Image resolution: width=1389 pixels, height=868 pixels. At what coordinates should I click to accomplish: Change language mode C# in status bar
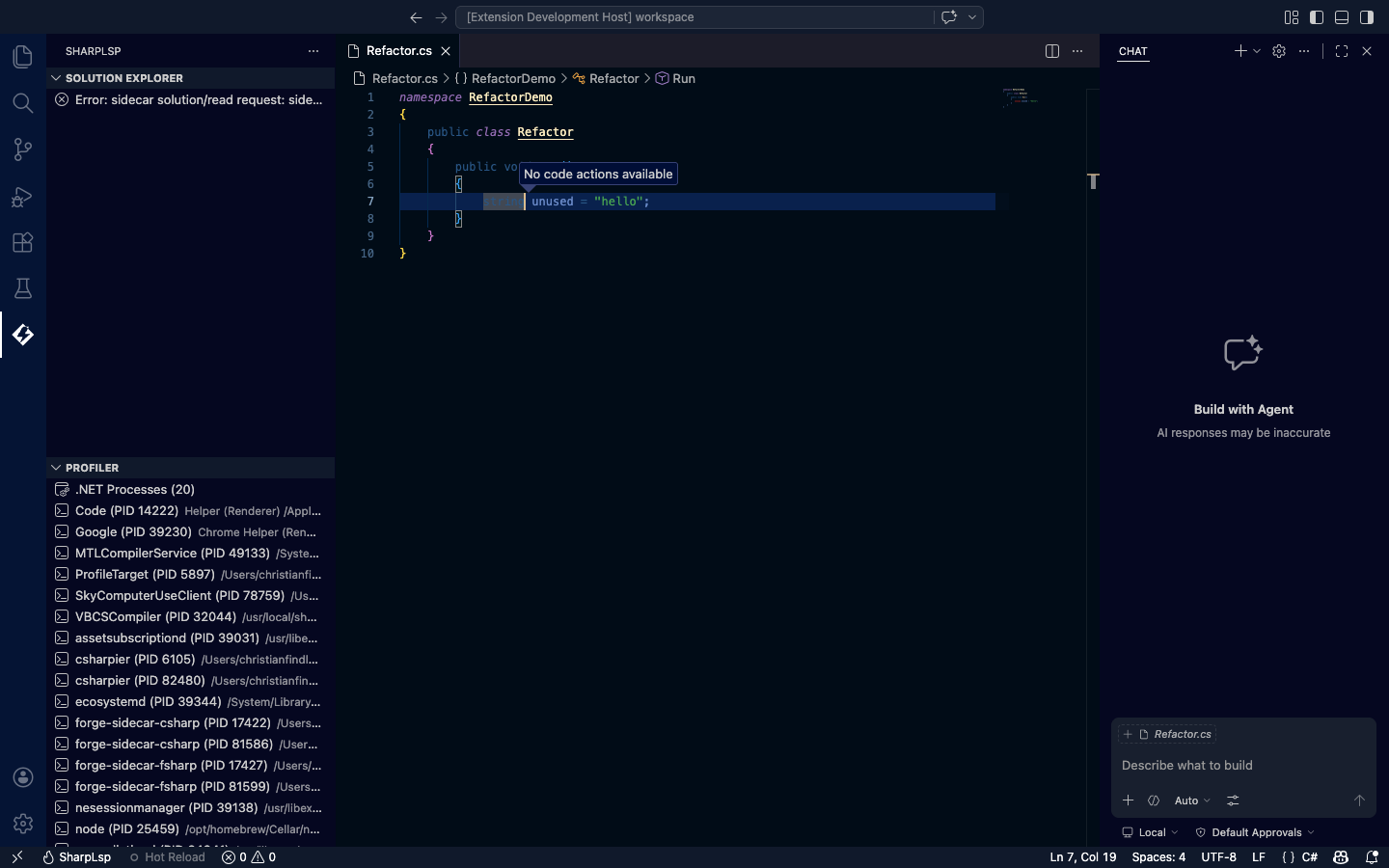pos(1310,856)
